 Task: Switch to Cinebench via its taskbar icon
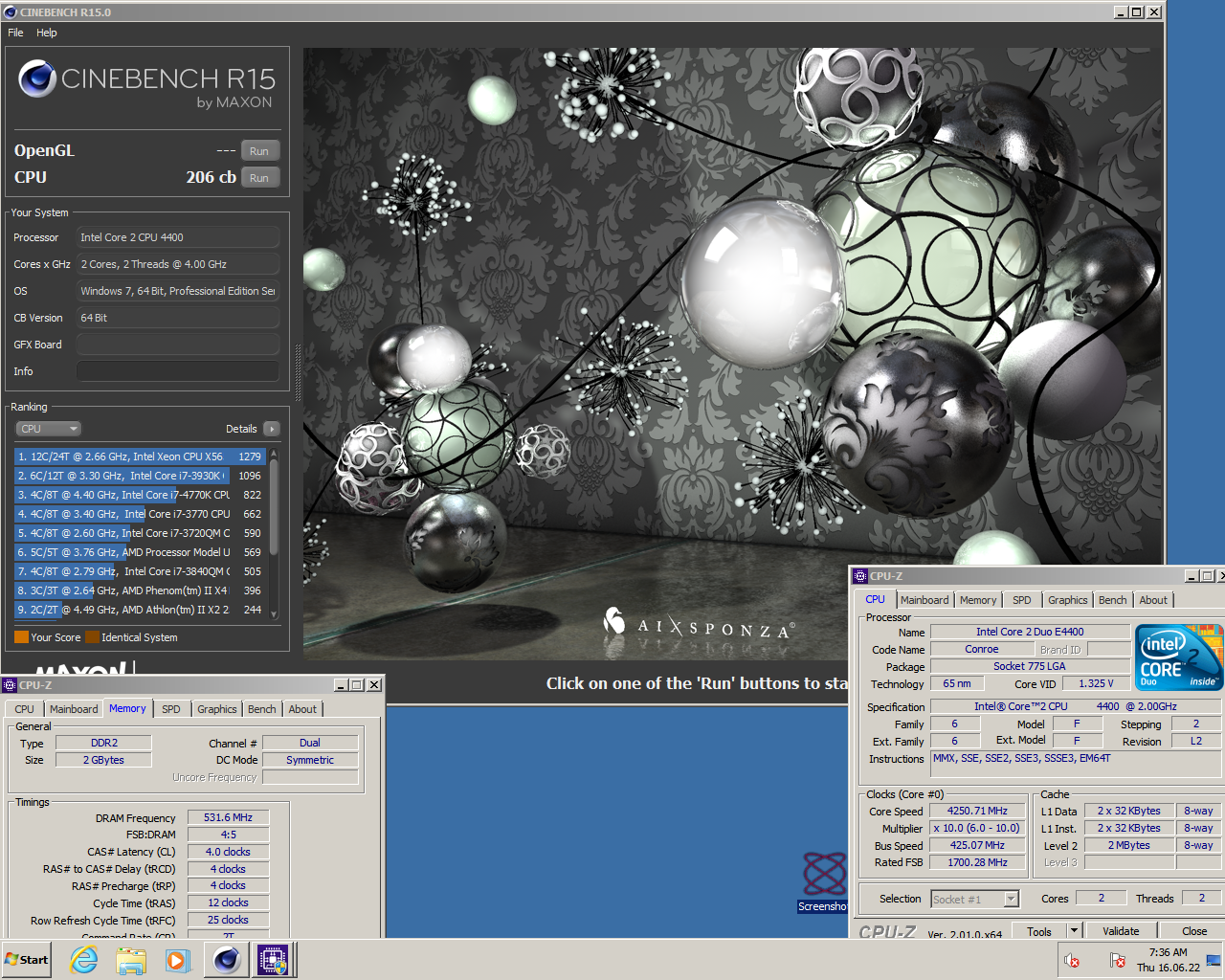pos(227,960)
